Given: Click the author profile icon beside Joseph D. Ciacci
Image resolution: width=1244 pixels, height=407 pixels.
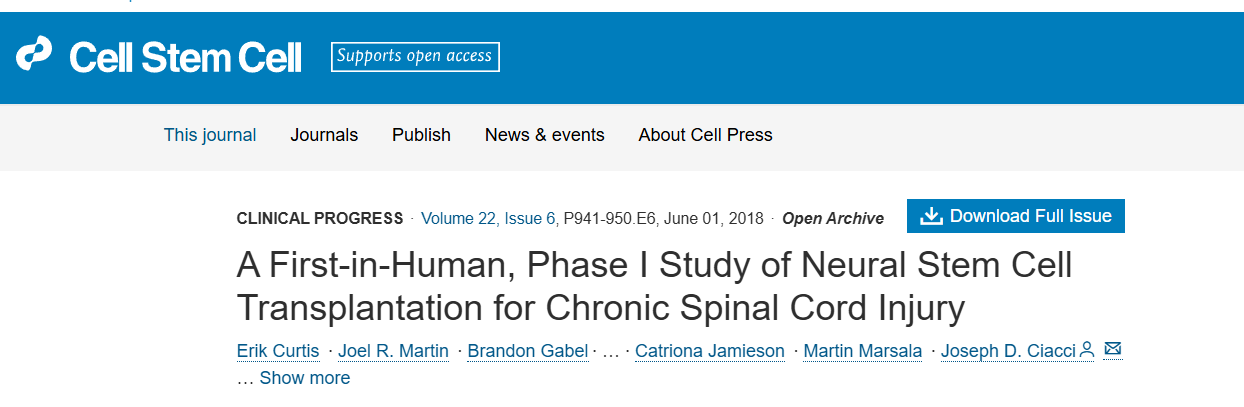Looking at the screenshot, I should (1087, 350).
